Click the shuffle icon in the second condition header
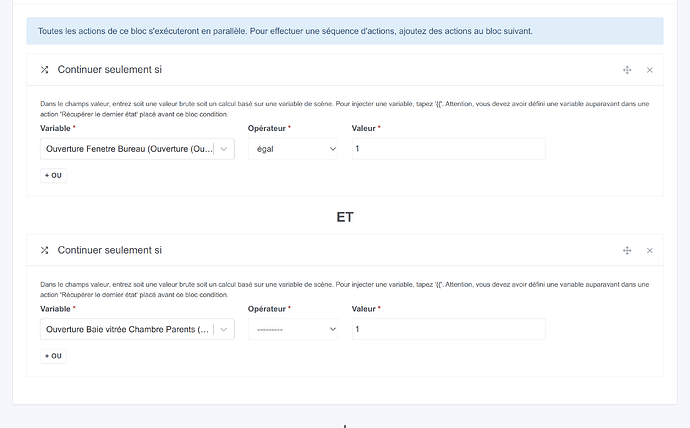Image resolution: width=690 pixels, height=428 pixels. tap(44, 250)
